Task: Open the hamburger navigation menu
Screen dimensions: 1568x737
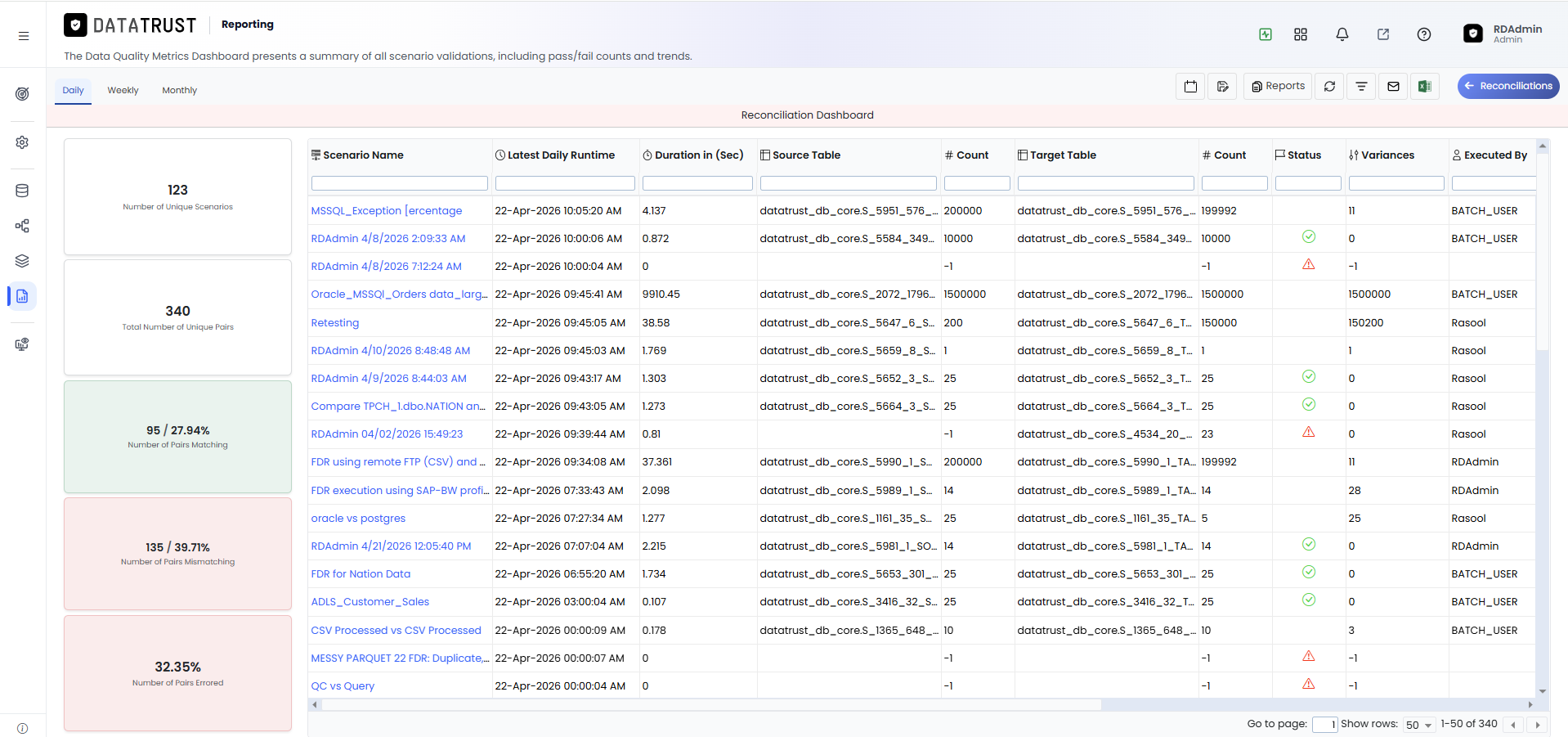Action: pos(24,36)
